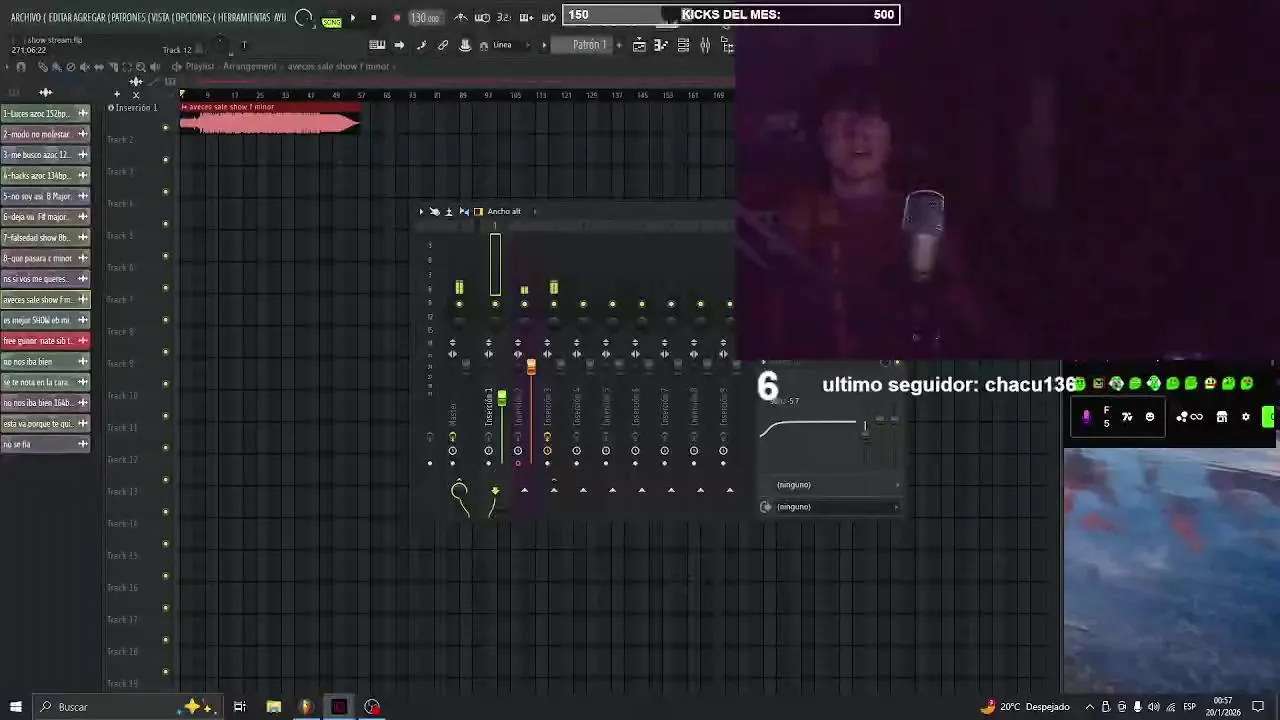Open the Windows Start menu
Viewport: 1280px width, 720px height.
click(15, 707)
